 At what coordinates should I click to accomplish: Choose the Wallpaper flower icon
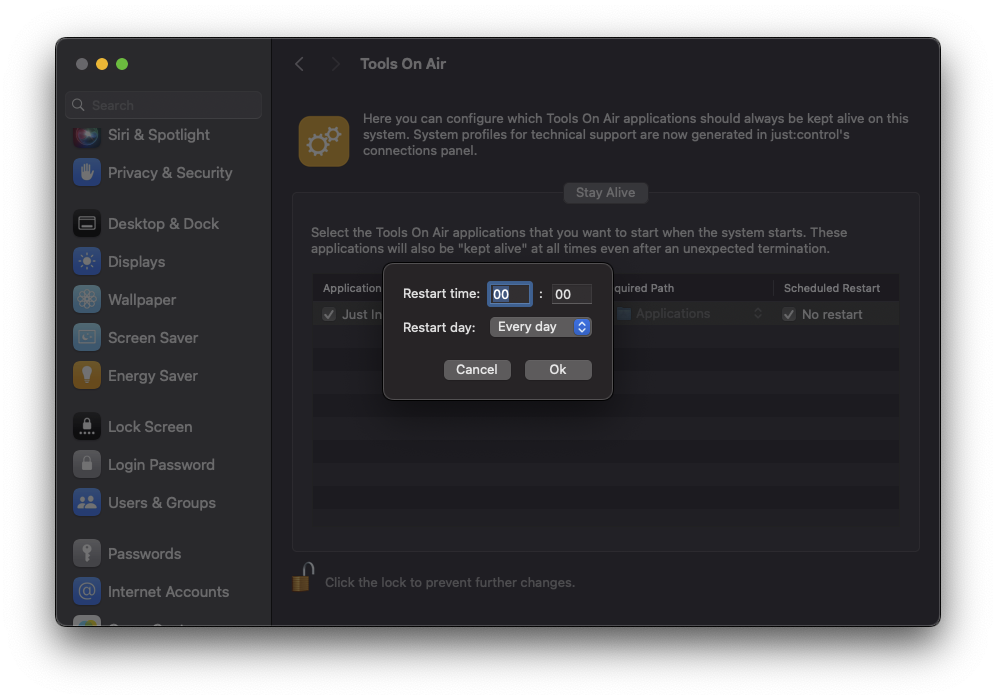click(87, 299)
